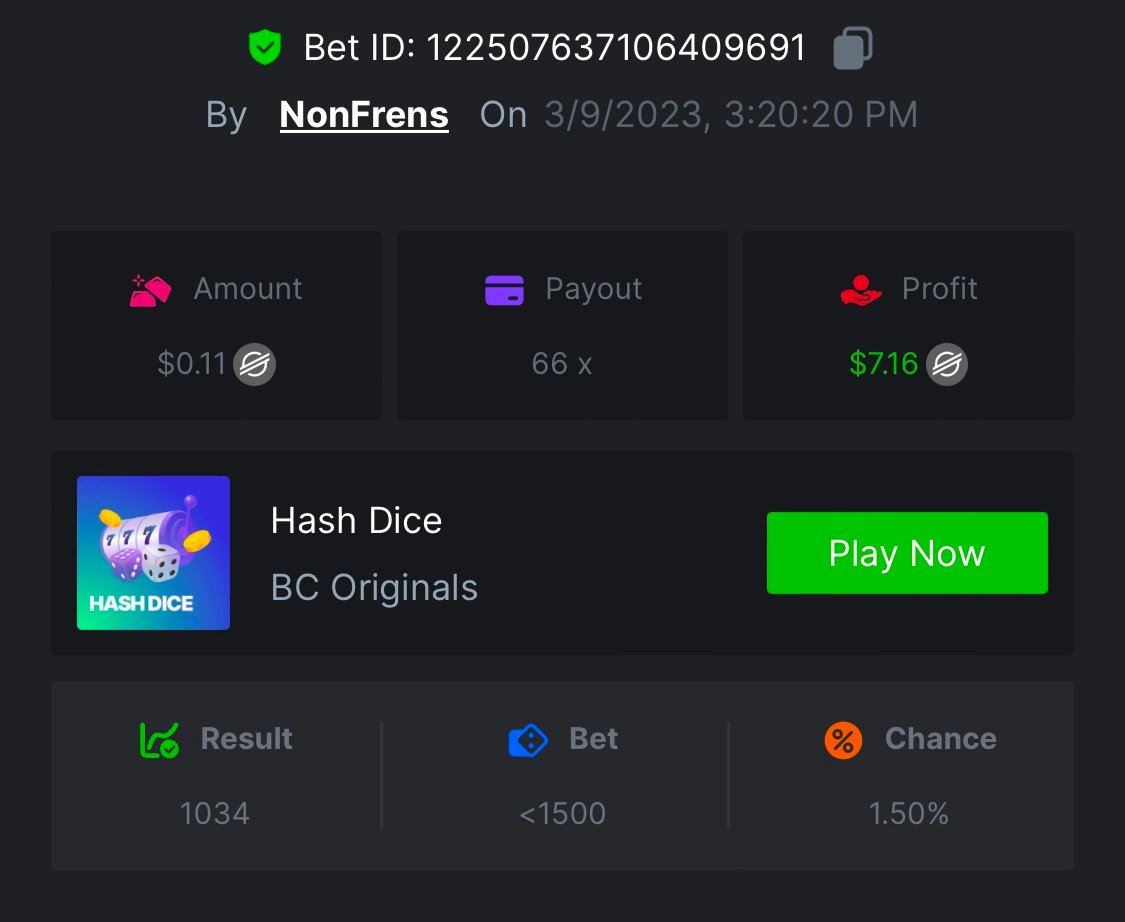Select the Bet ID number text
The image size is (1125, 922).
(x=616, y=47)
